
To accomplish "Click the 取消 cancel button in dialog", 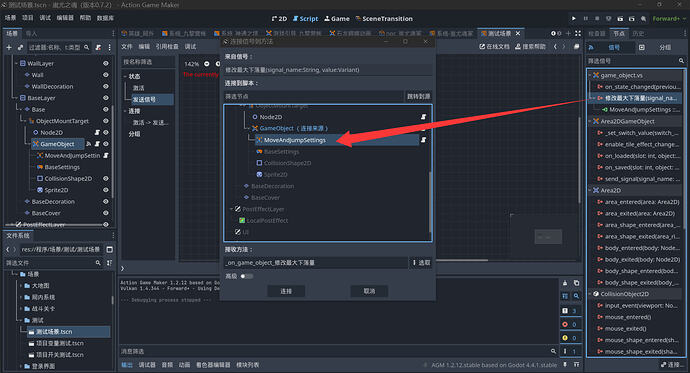I will 369,291.
